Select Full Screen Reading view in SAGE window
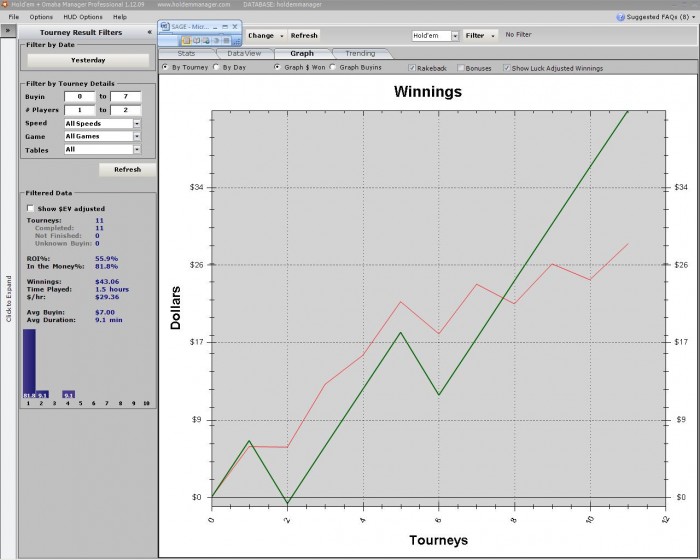This screenshot has width=700, height=560. tap(196, 41)
